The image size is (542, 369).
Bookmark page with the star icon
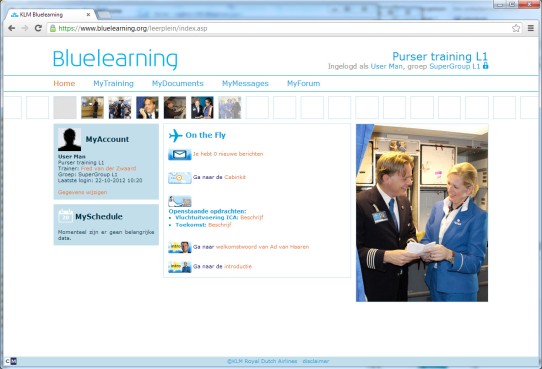516,28
